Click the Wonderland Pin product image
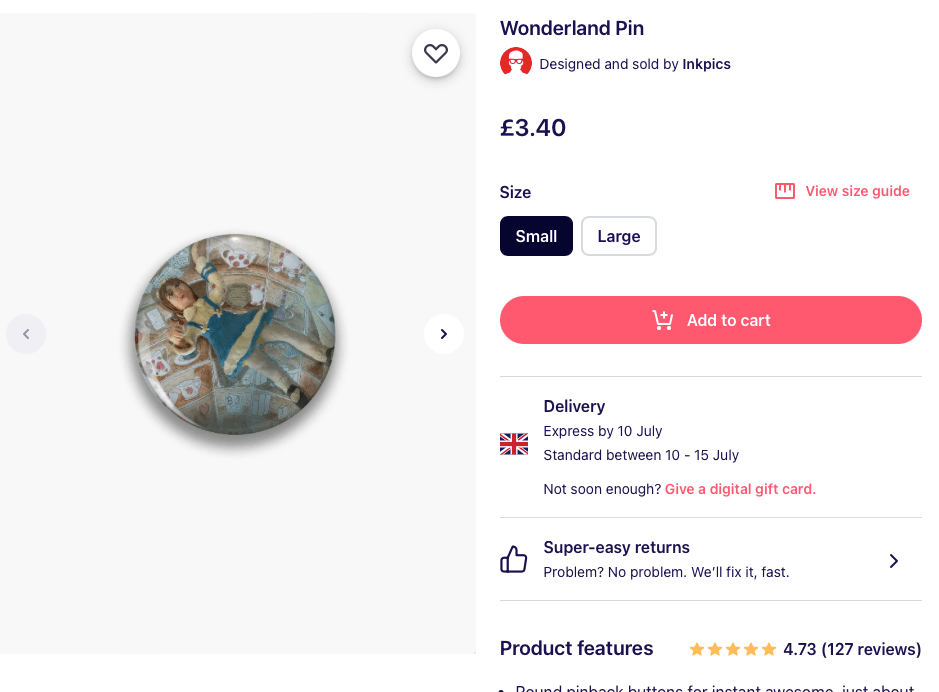The image size is (939, 692). click(236, 334)
